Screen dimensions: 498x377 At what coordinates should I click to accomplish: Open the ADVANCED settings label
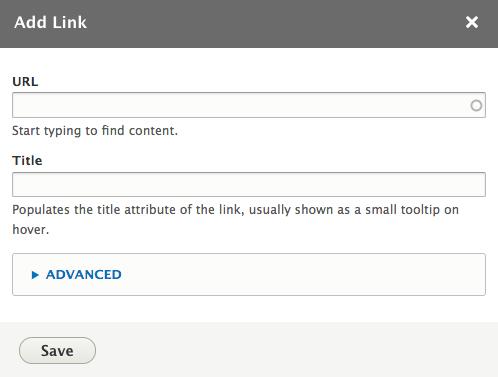84,275
